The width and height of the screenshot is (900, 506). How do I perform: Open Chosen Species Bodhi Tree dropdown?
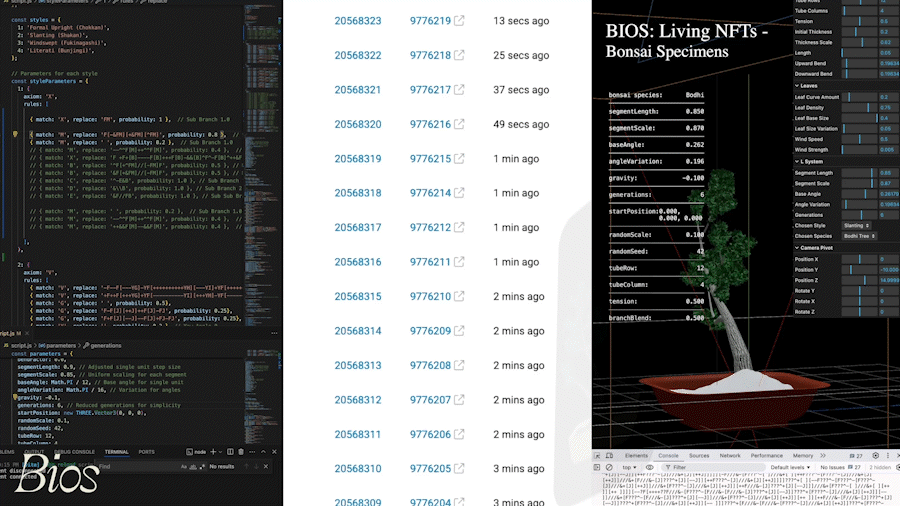(x=859, y=236)
